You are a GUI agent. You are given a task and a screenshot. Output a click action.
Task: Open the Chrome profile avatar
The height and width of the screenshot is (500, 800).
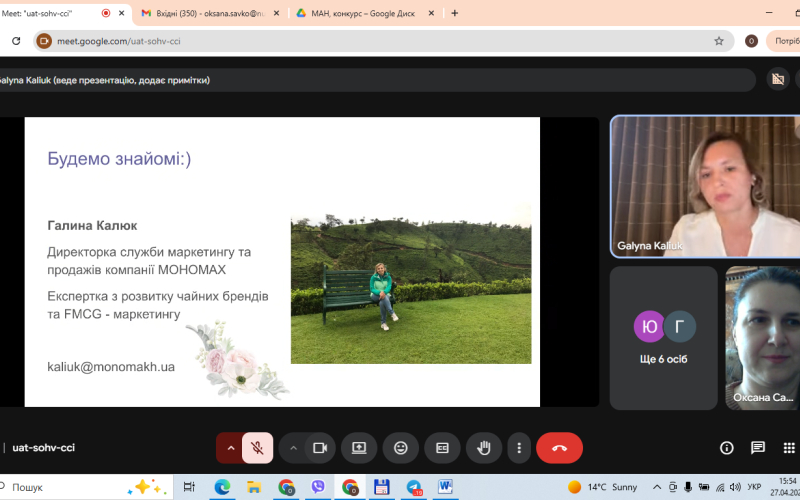pos(751,41)
